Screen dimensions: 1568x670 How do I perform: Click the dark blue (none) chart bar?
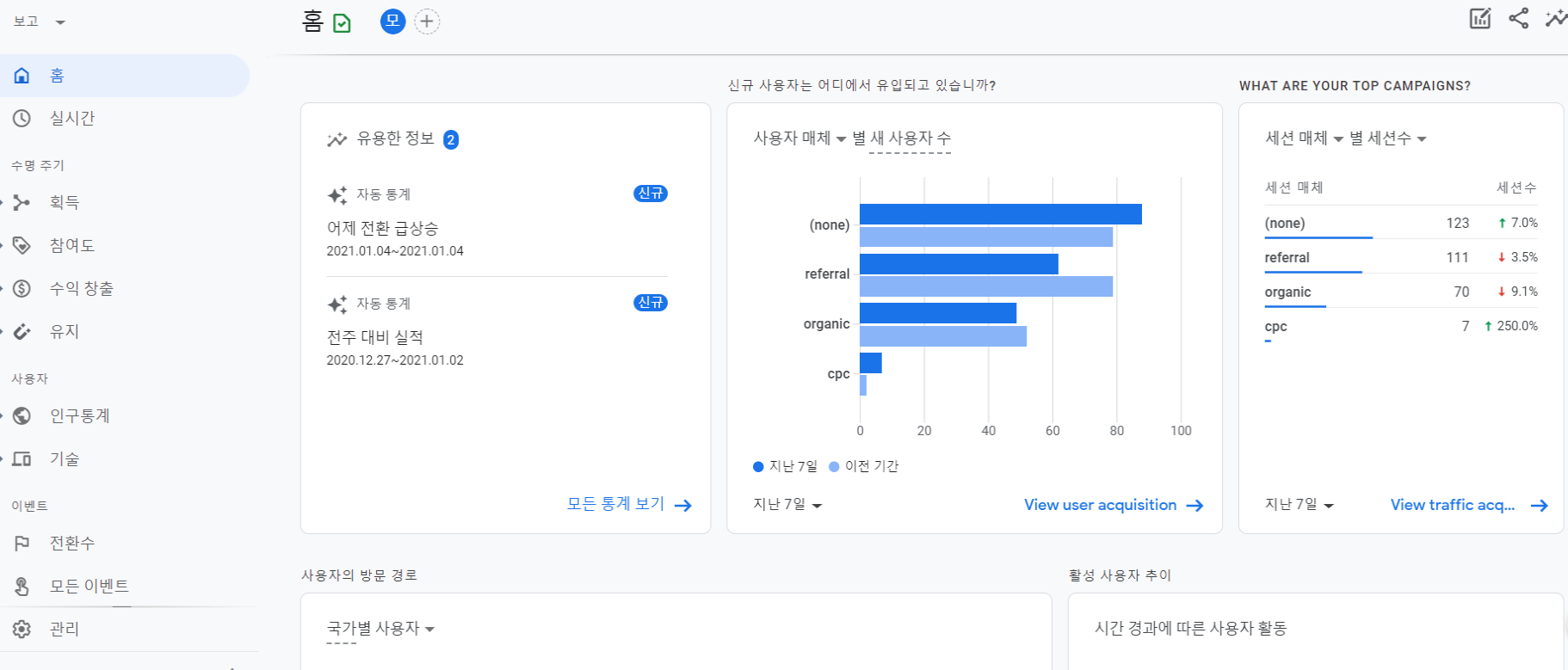click(x=1001, y=214)
